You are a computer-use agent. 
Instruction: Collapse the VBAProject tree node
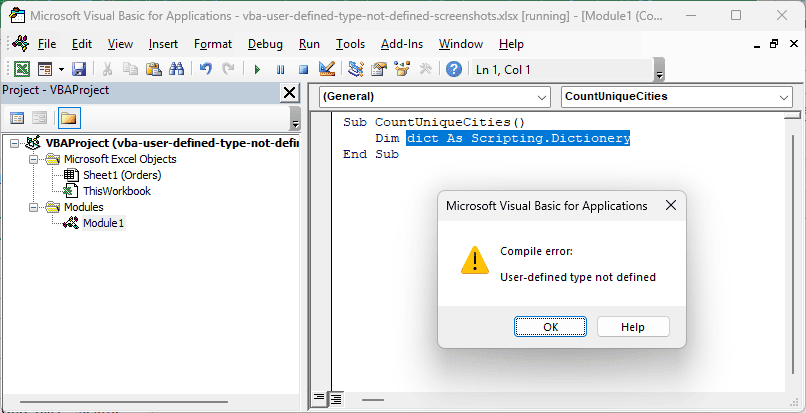(x=14, y=143)
